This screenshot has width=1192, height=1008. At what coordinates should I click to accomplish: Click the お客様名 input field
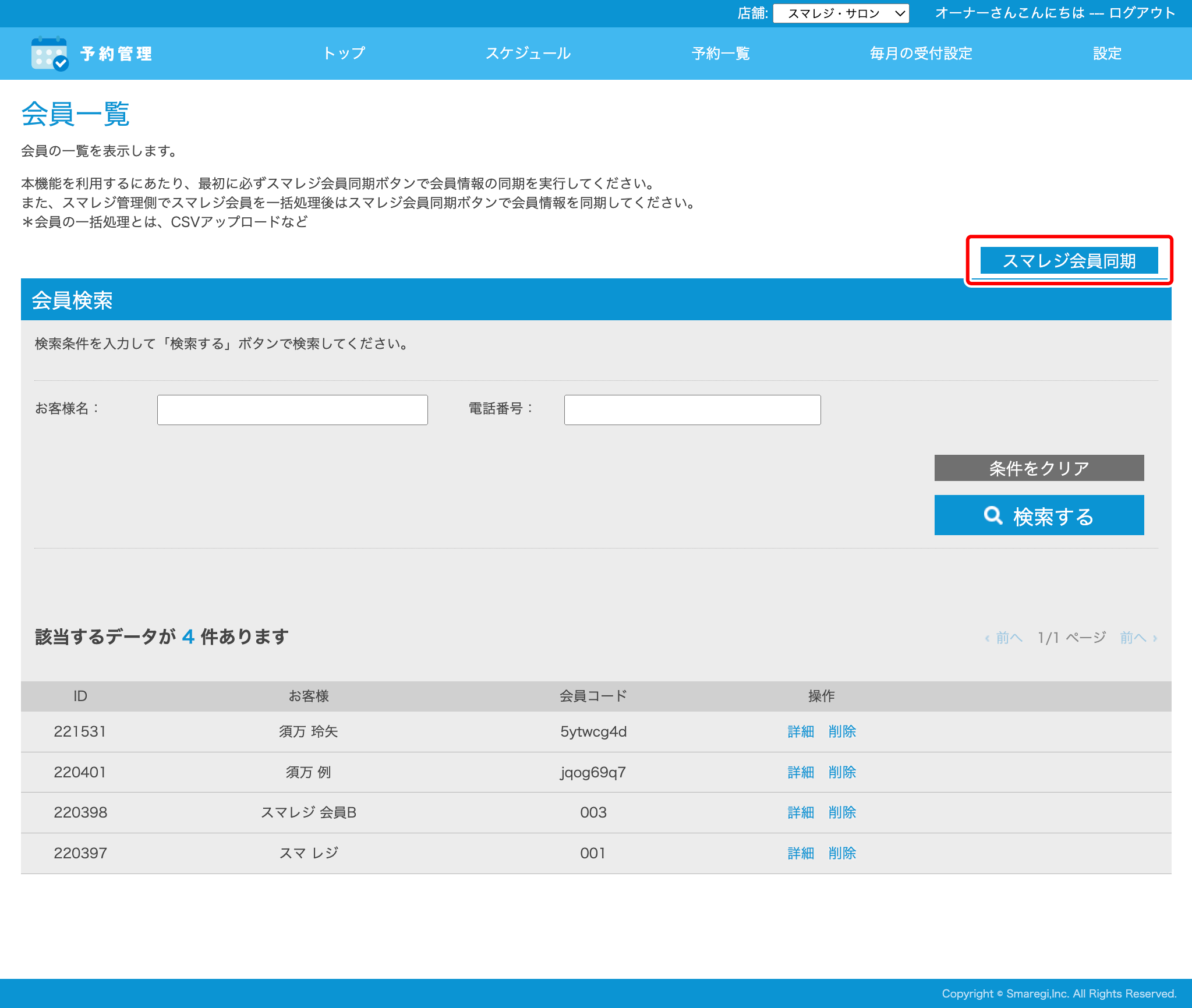[x=292, y=410]
